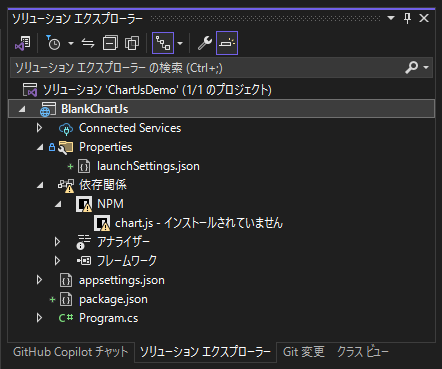
Task: Collapse the NPM node
Action: (x=58, y=204)
